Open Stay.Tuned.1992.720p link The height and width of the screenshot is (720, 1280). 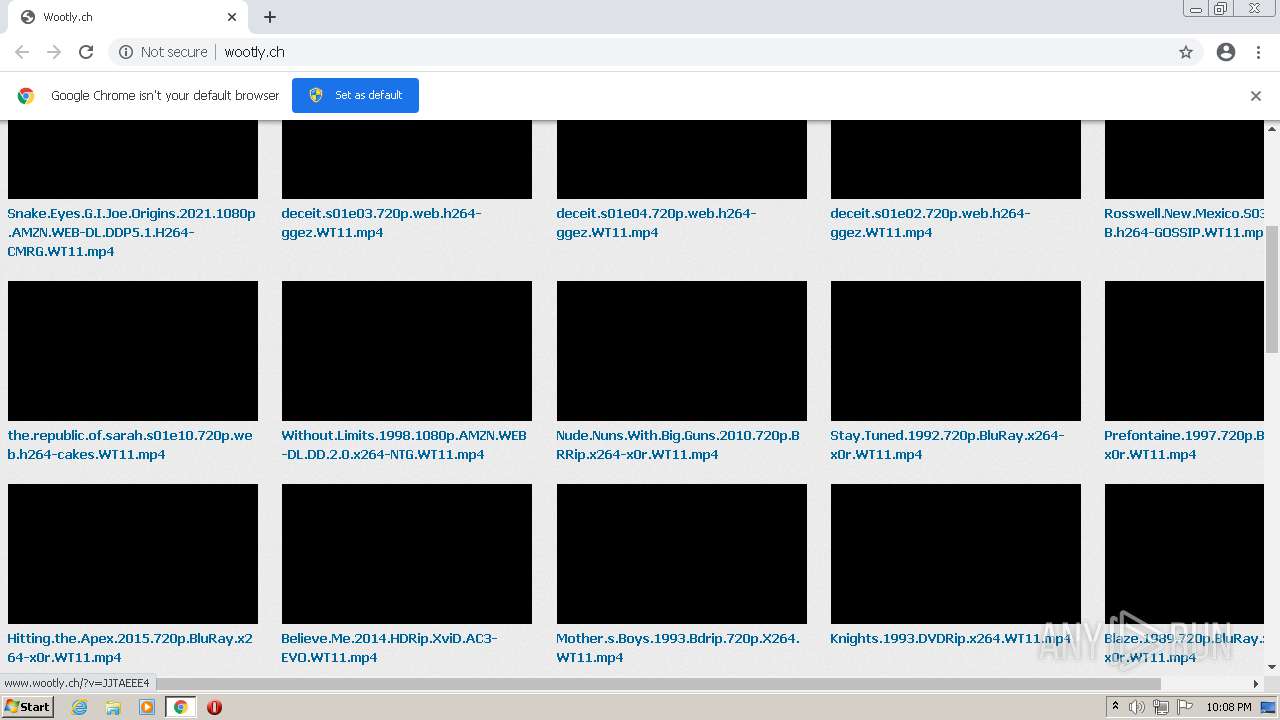[947, 445]
